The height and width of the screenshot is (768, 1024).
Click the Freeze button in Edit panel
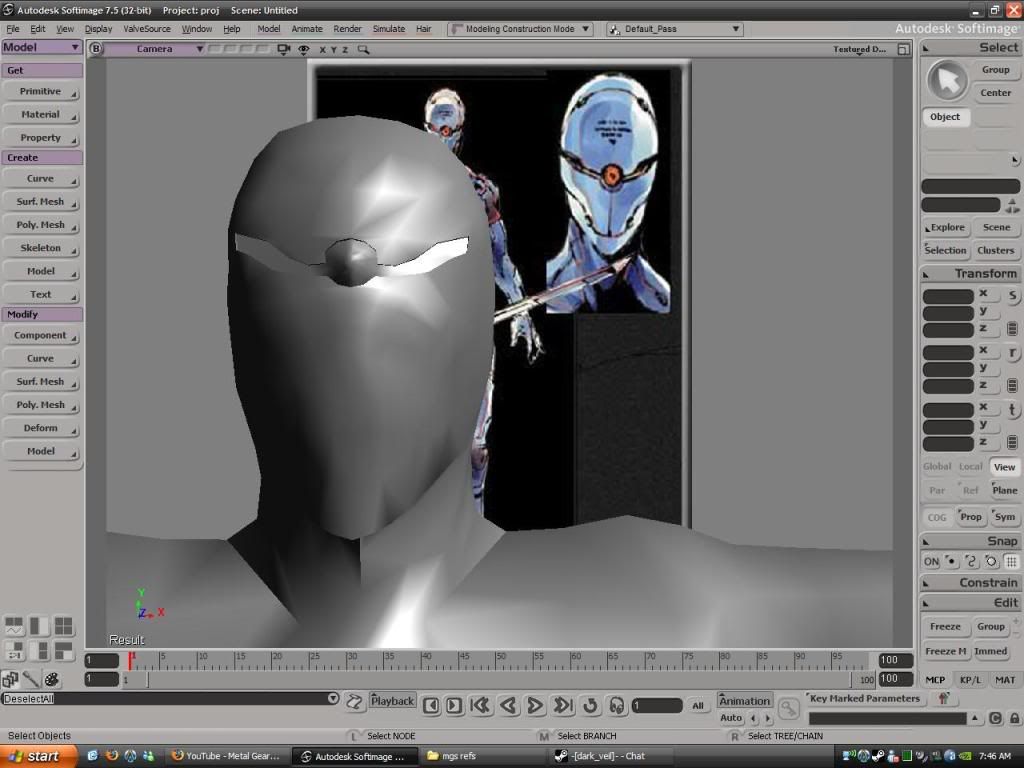[x=945, y=627]
